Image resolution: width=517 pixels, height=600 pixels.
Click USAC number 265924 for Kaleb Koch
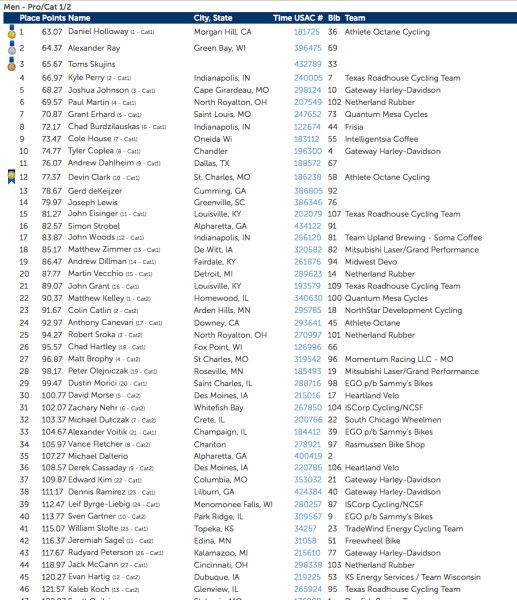307,589
